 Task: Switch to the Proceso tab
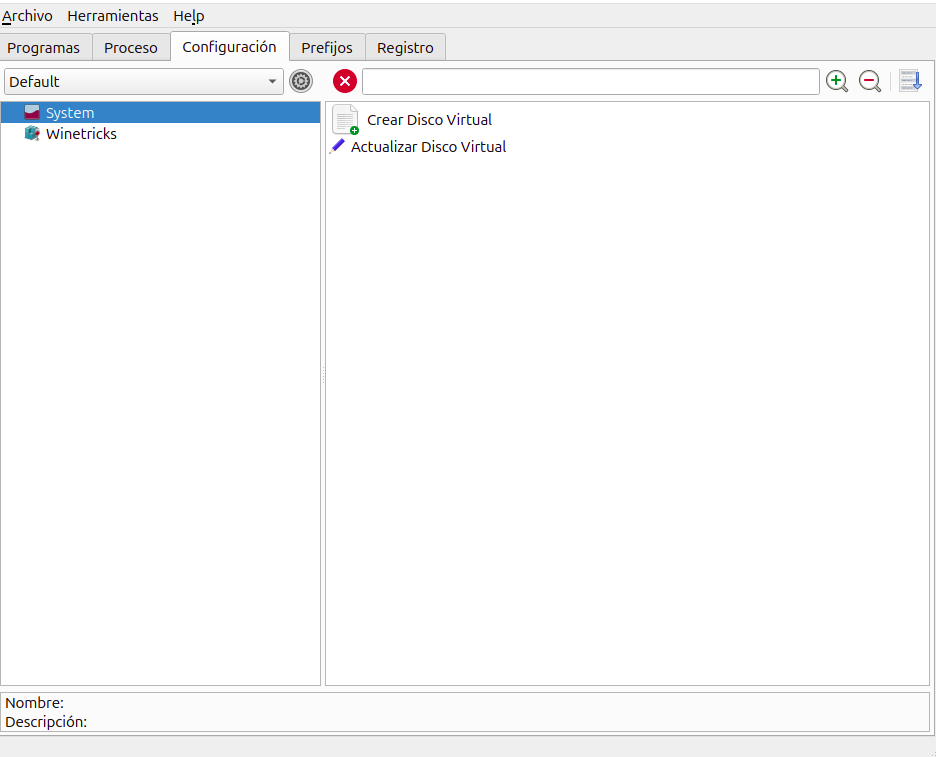click(x=131, y=48)
